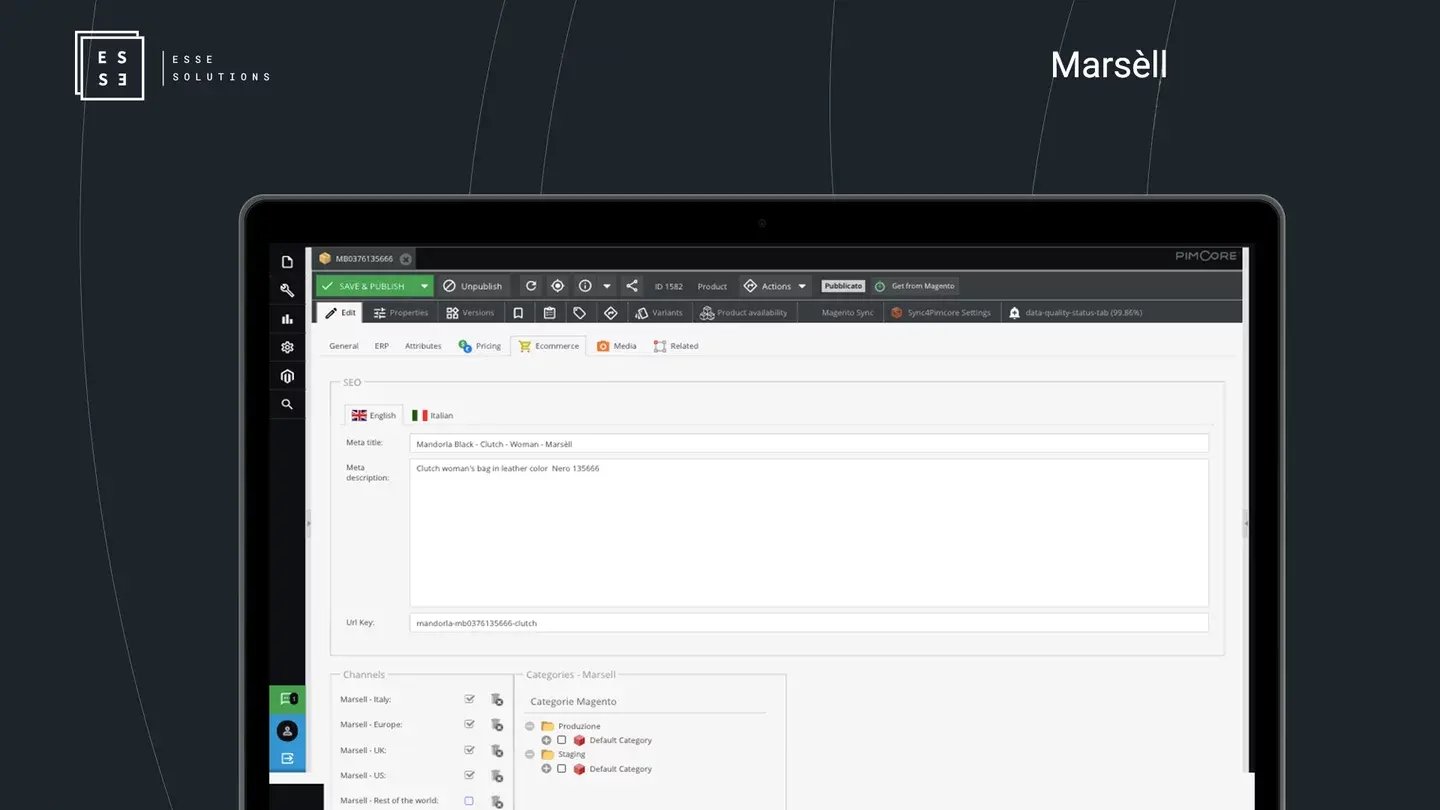Check Default Category under Produzione
Image resolution: width=1440 pixels, height=810 pixels.
click(x=561, y=740)
